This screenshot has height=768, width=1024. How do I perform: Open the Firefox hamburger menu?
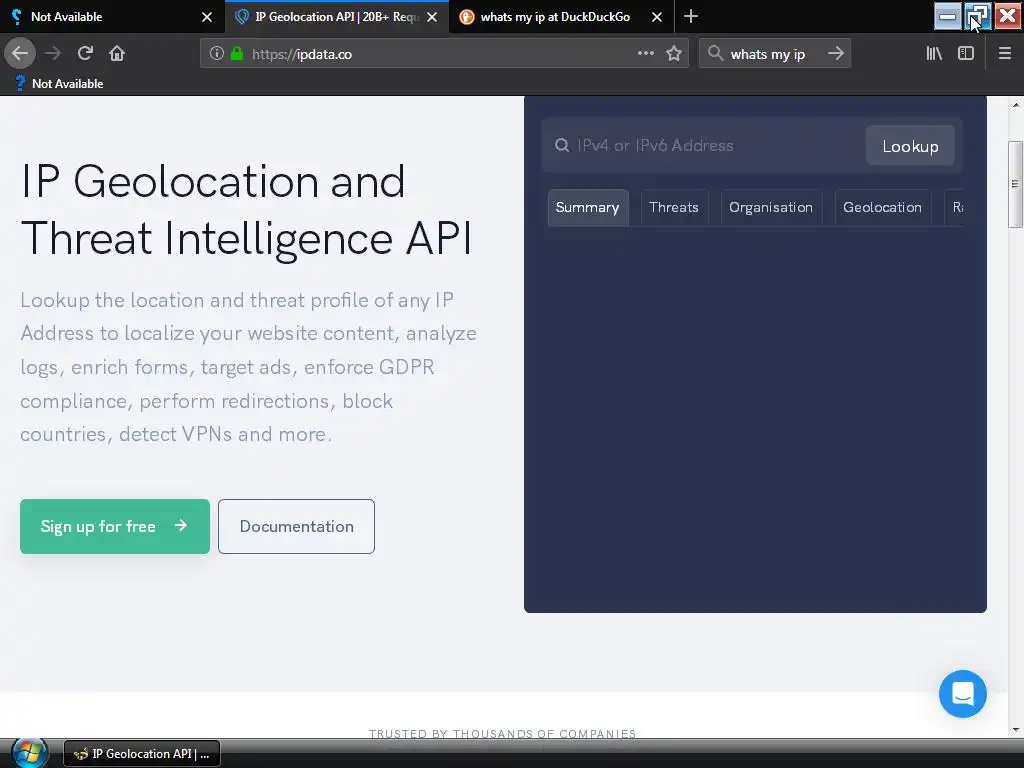(x=1005, y=54)
